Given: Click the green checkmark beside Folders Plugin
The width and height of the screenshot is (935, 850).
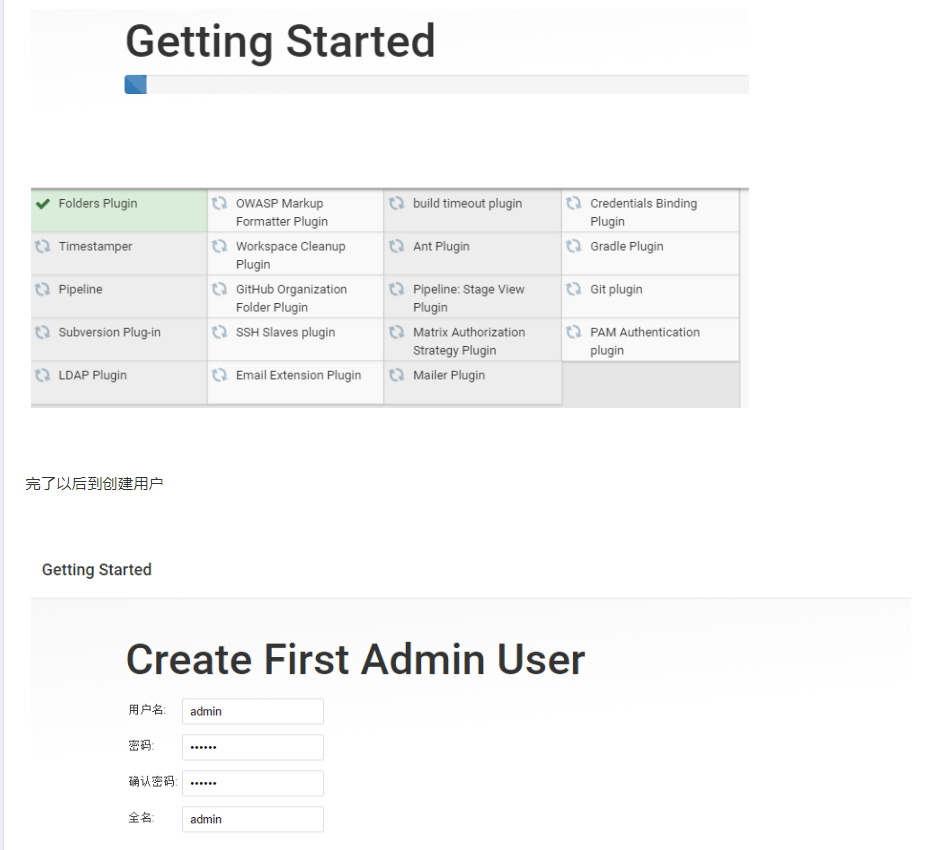Looking at the screenshot, I should (42, 204).
